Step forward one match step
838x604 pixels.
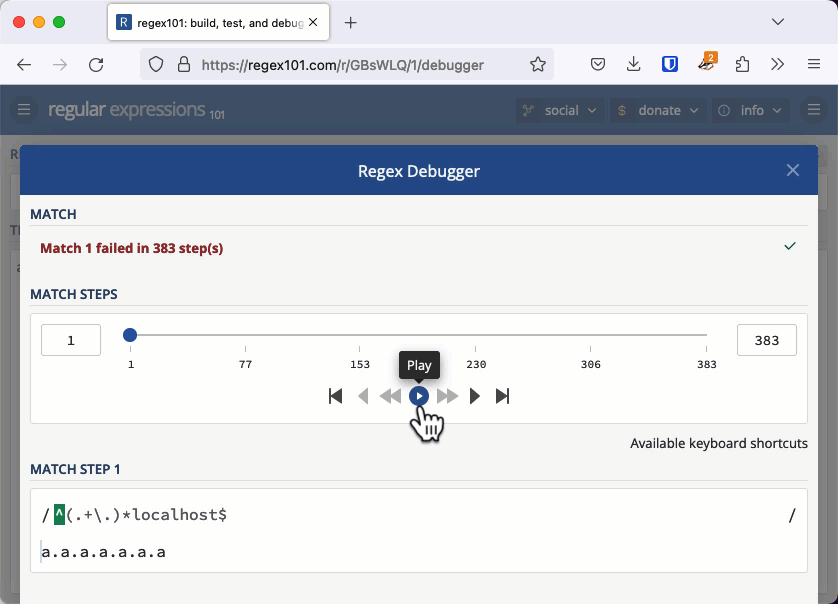[x=474, y=396]
